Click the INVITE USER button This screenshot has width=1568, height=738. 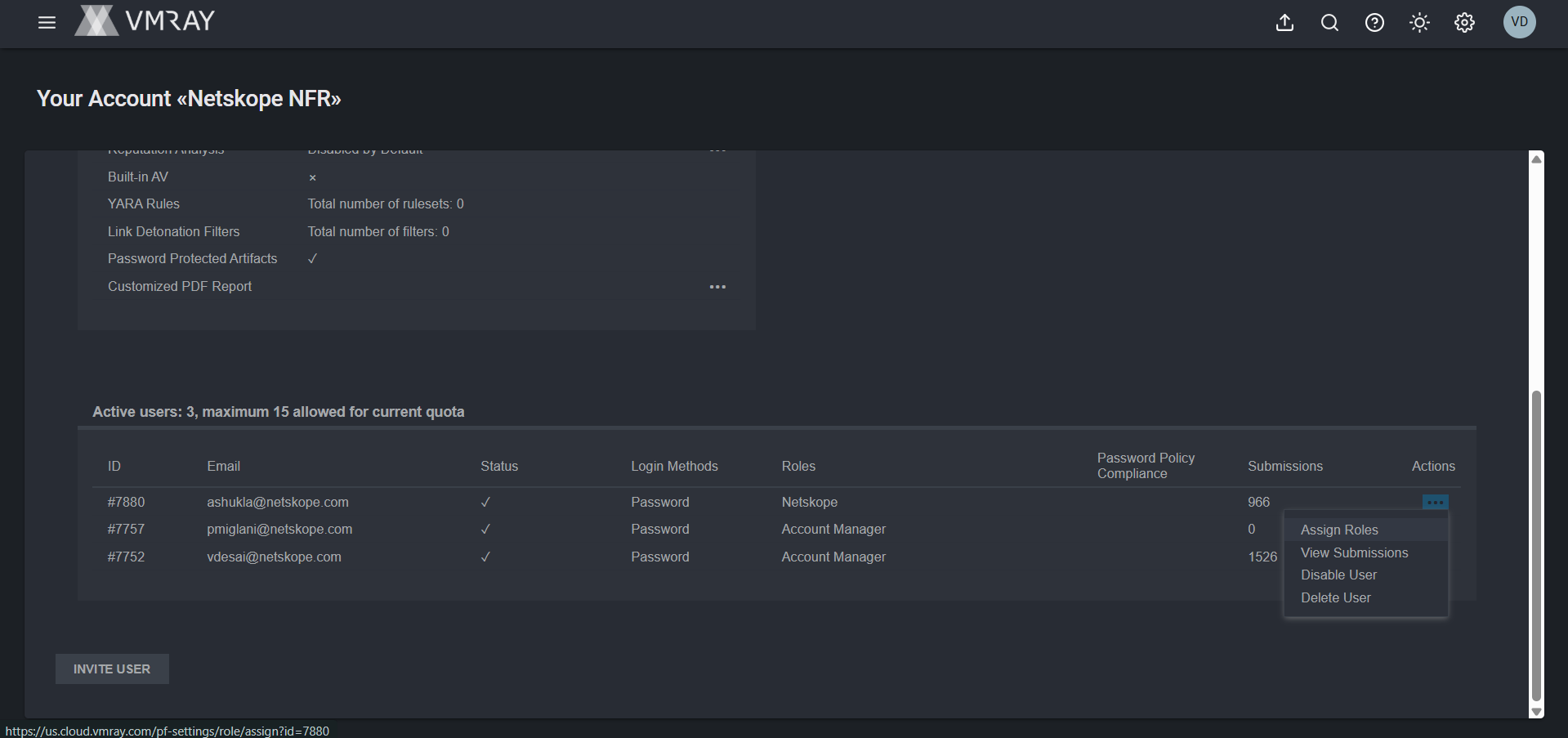(x=112, y=669)
